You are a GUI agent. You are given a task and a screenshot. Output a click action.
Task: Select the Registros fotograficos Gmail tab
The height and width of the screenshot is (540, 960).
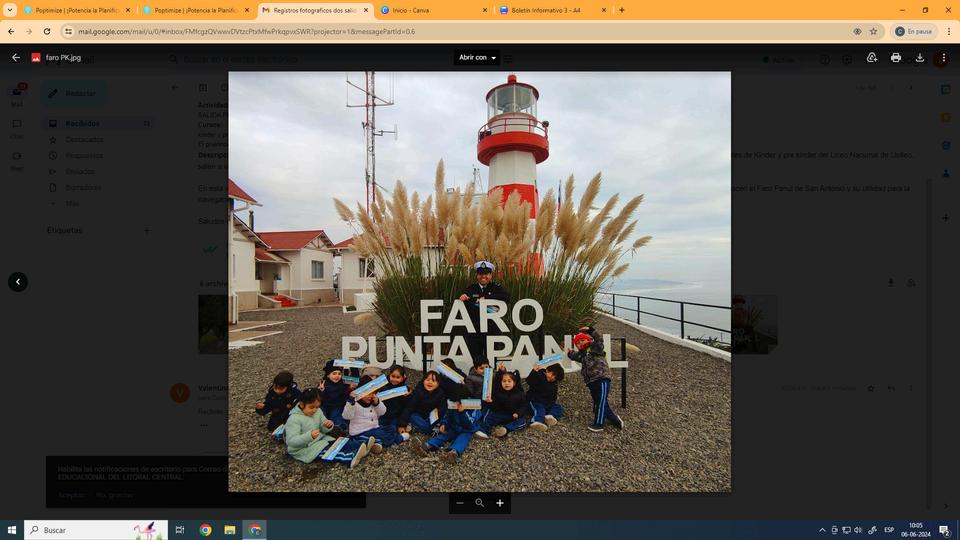coord(315,10)
